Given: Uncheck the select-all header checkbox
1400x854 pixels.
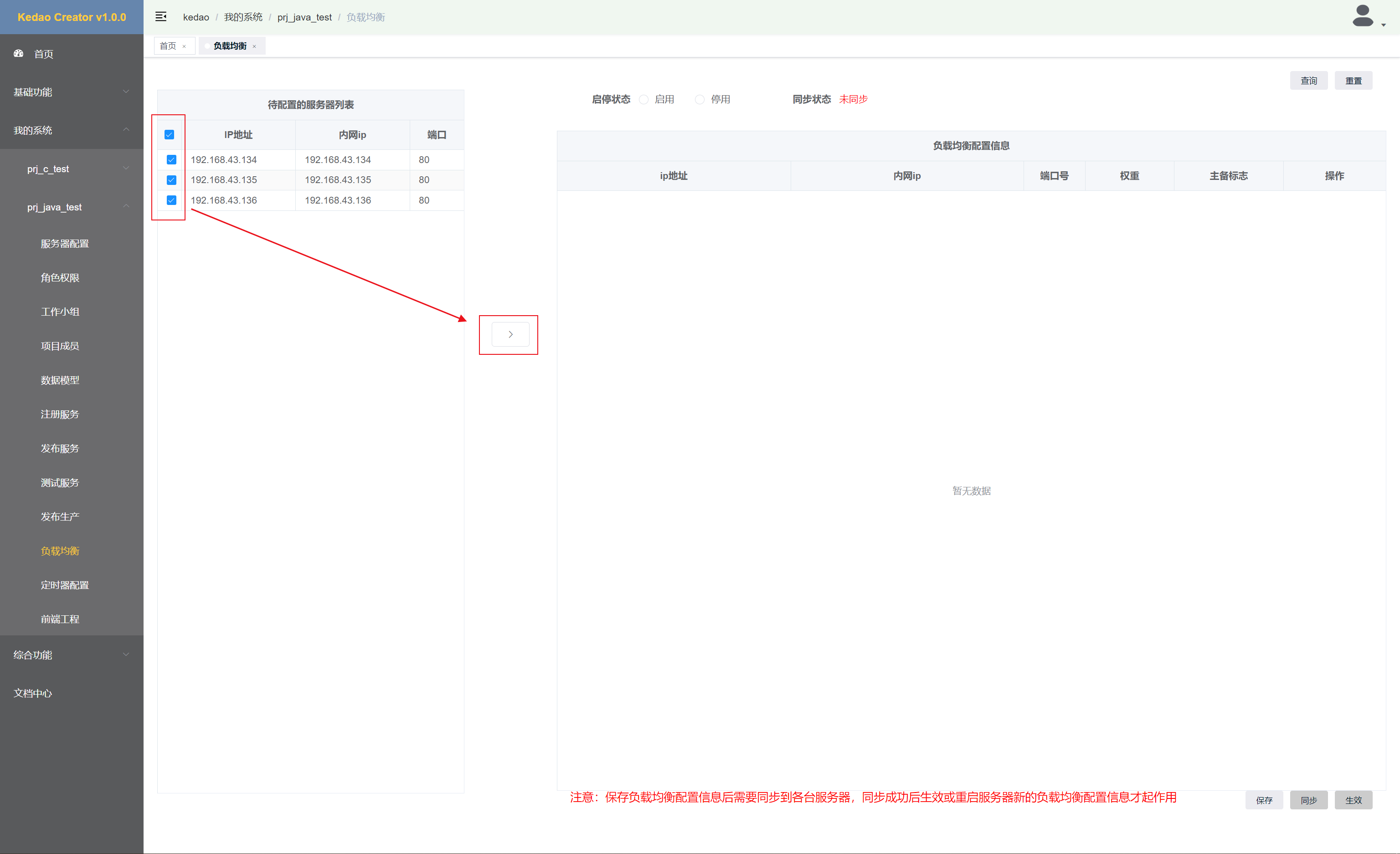Looking at the screenshot, I should click(170, 134).
